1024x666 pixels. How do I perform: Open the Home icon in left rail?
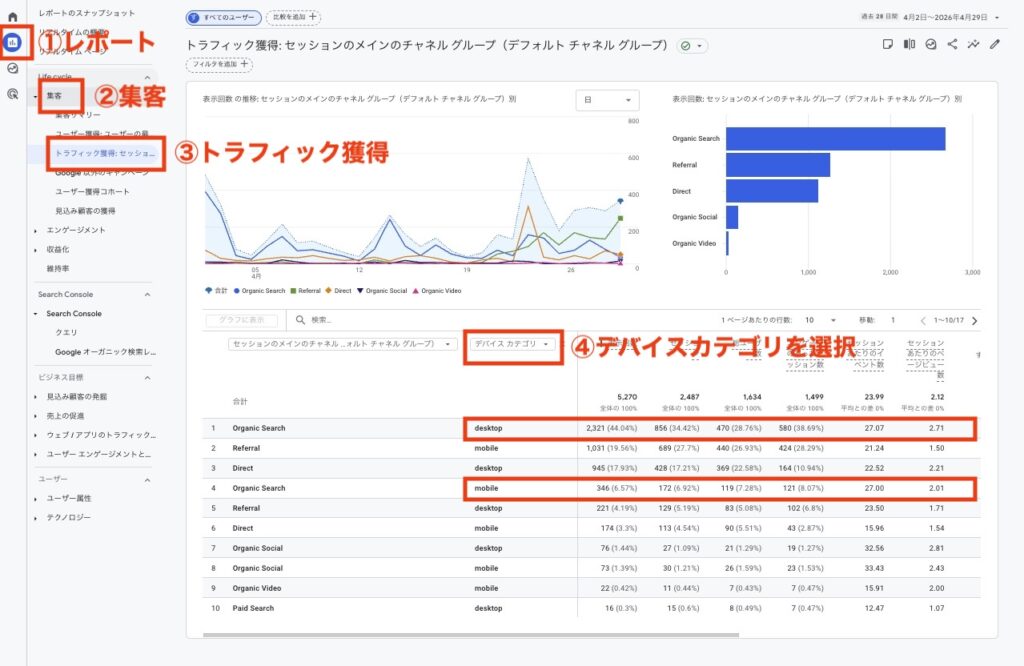tap(12, 17)
